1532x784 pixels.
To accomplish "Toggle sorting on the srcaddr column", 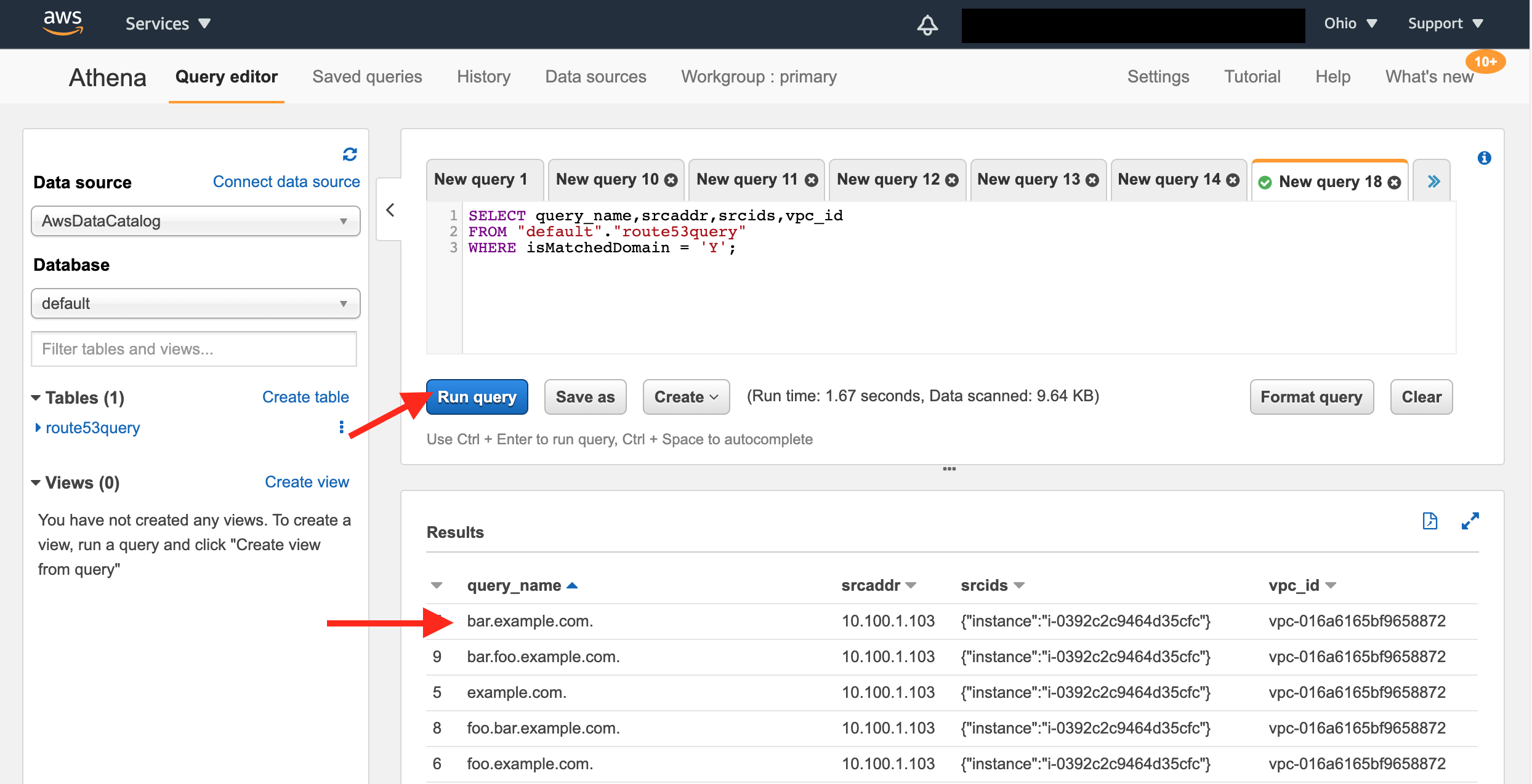I will pos(910,585).
